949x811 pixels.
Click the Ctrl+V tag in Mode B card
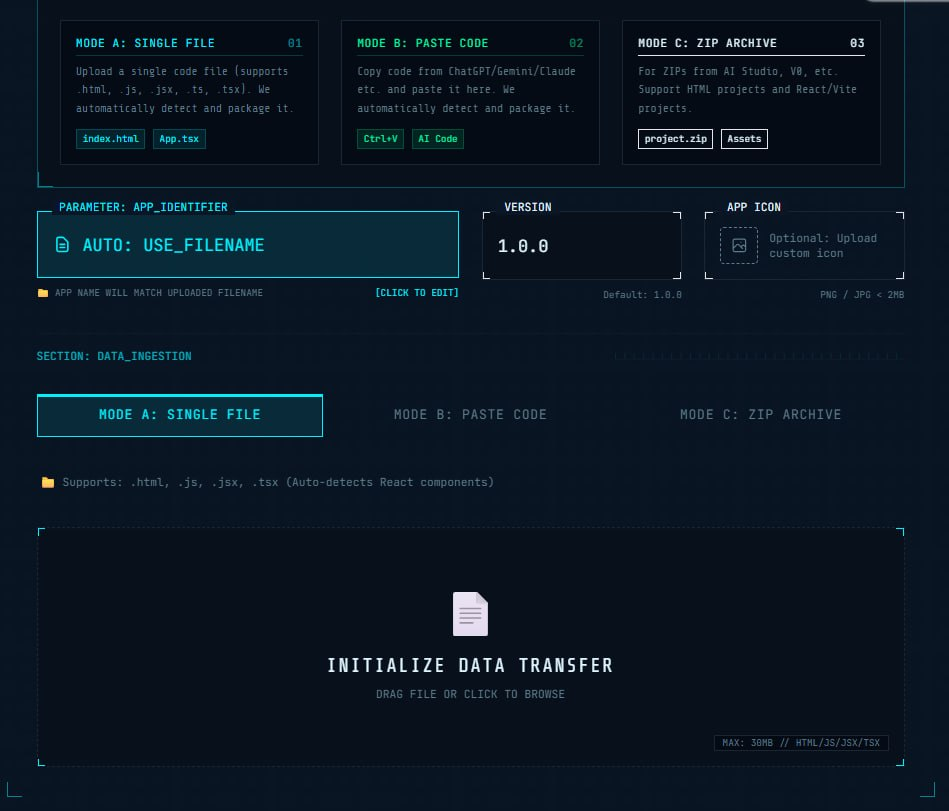click(380, 139)
